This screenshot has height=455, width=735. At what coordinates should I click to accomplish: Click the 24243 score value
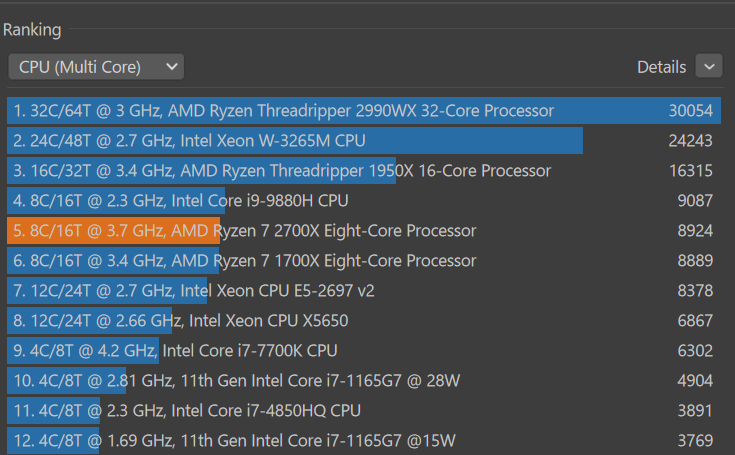pos(690,141)
